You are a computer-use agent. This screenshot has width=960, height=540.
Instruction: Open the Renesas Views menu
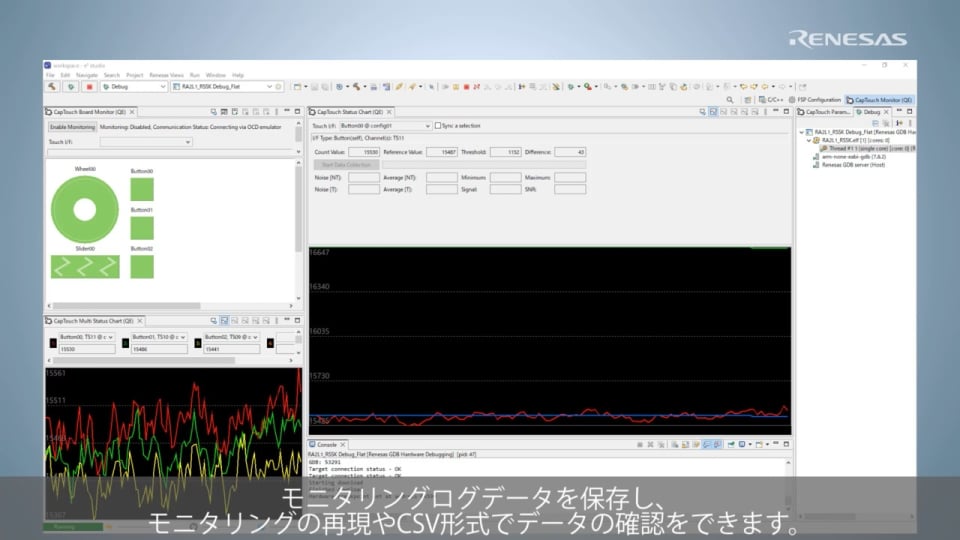[166, 75]
